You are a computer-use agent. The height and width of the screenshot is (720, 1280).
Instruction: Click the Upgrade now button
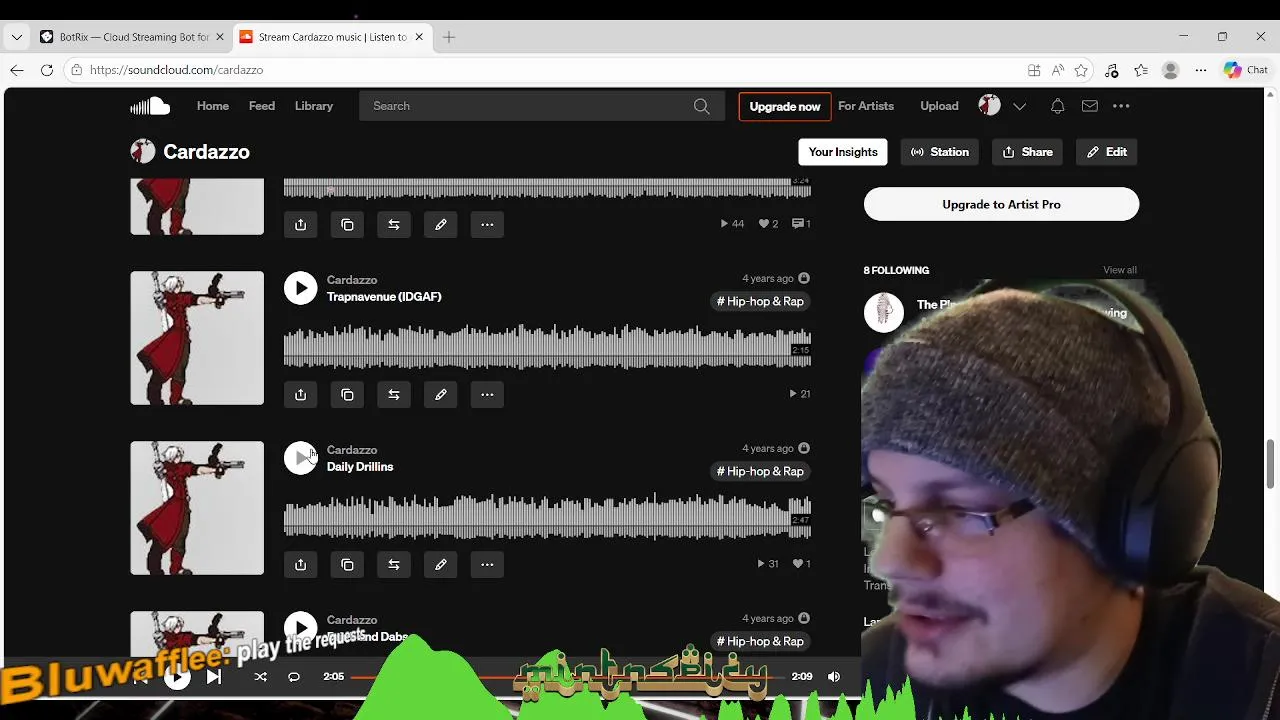(x=785, y=106)
